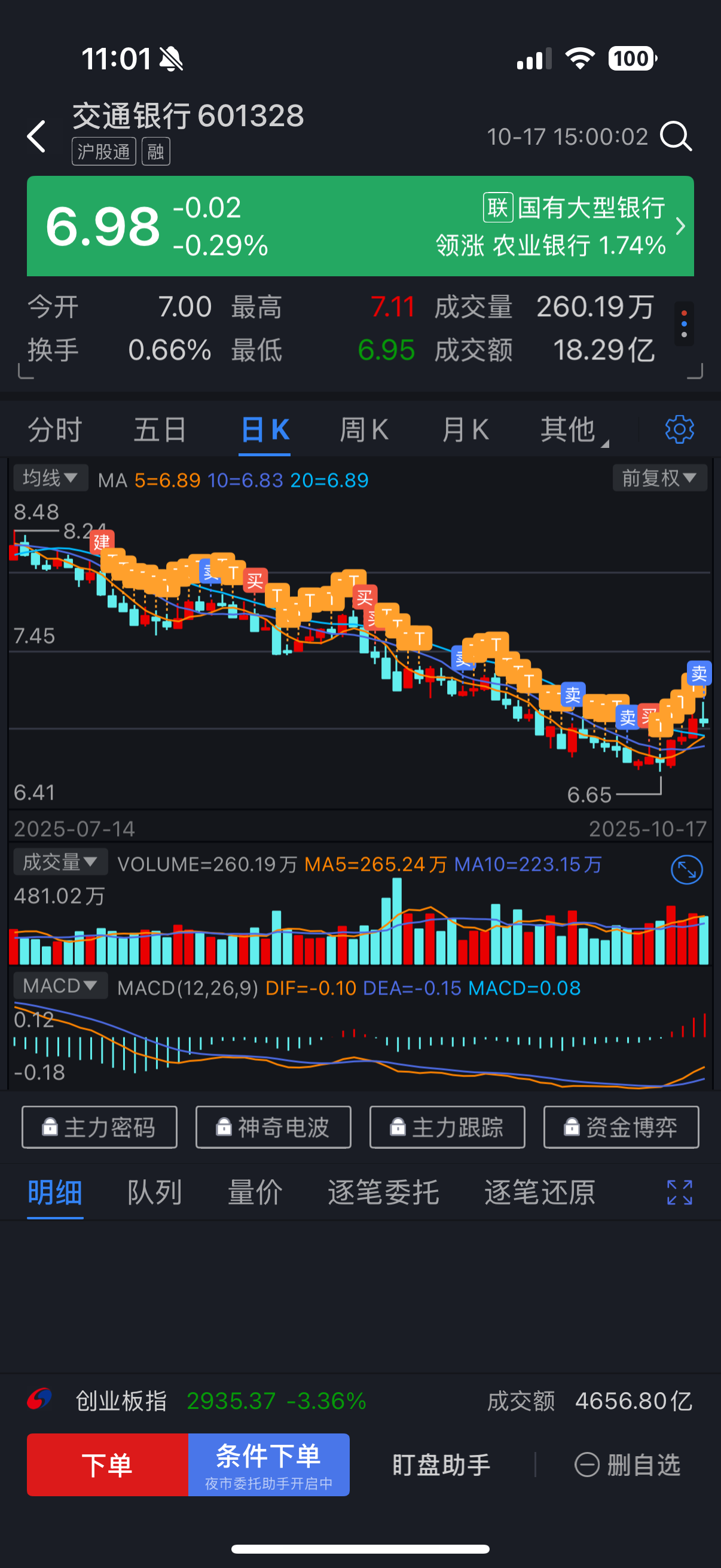The image size is (721, 1568).
Task: Open locked 神奇电波 indicator
Action: coord(273,1127)
